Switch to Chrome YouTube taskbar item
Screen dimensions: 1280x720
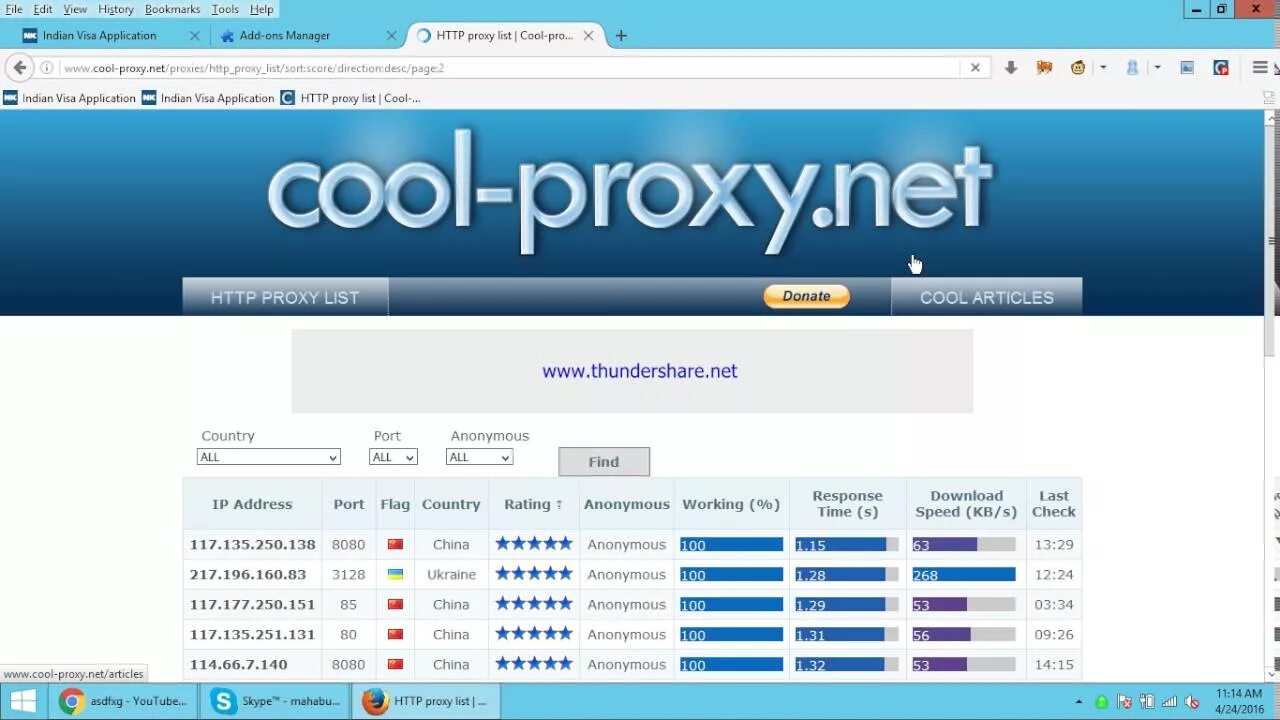pyautogui.click(x=124, y=701)
